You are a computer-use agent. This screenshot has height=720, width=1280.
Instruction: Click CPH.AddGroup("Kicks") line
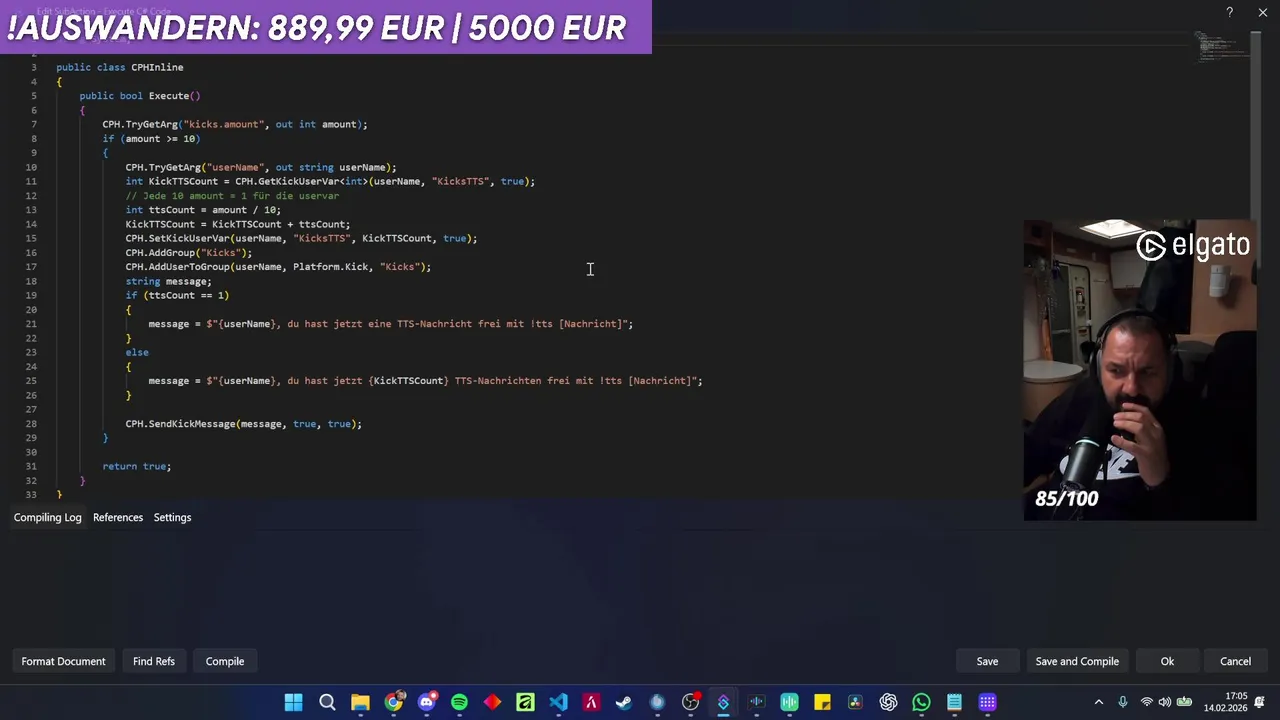click(x=189, y=253)
